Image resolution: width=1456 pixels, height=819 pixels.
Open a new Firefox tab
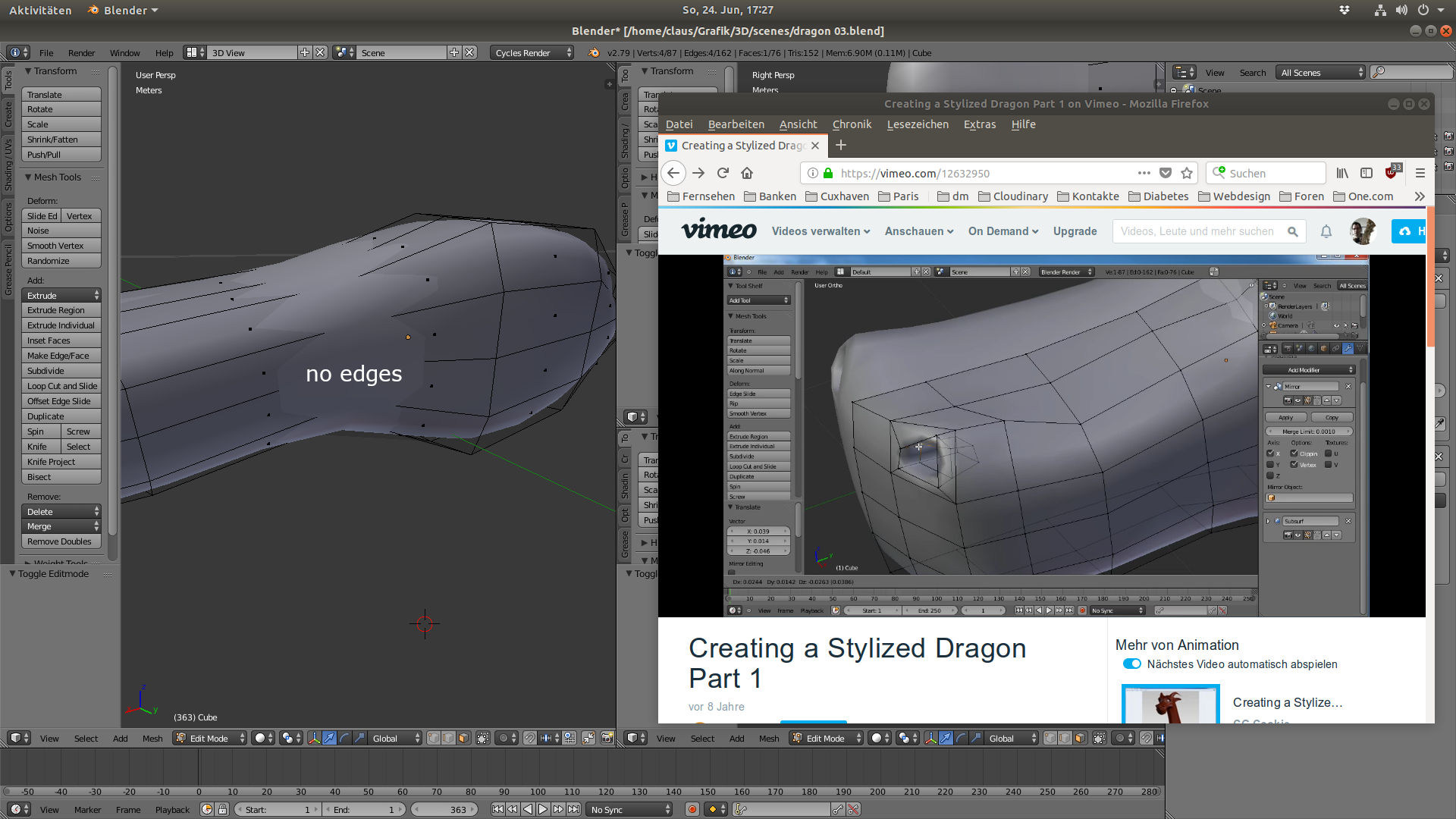(x=840, y=145)
